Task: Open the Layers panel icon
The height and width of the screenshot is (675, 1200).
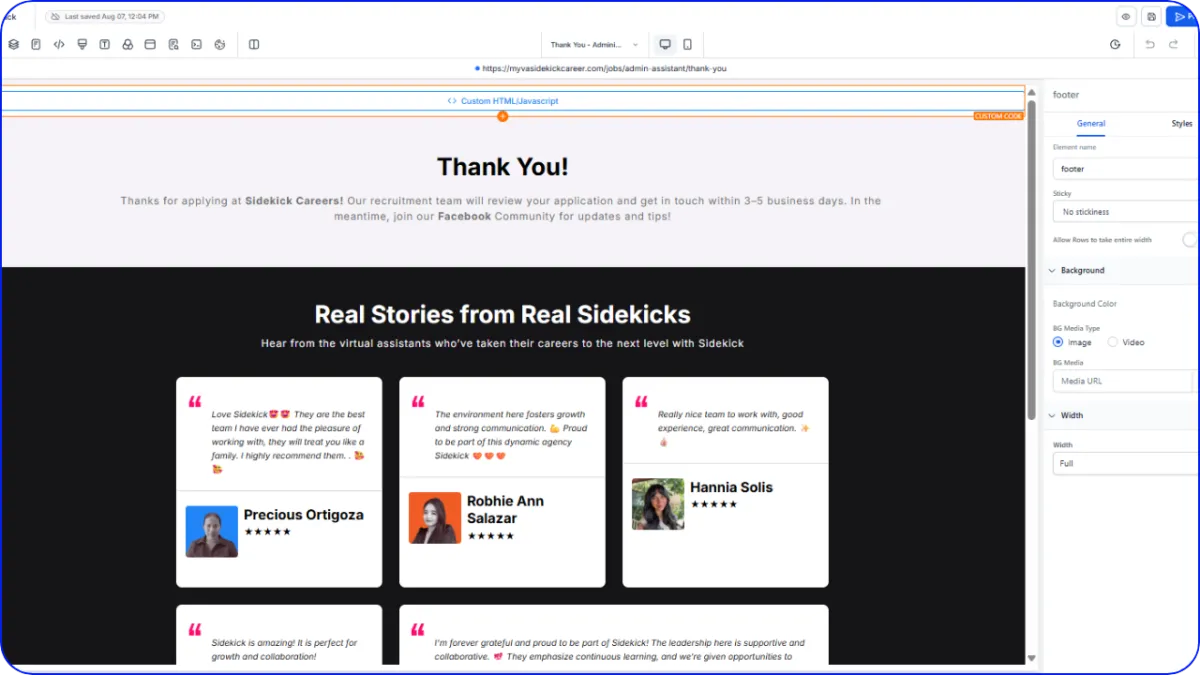Action: (14, 44)
